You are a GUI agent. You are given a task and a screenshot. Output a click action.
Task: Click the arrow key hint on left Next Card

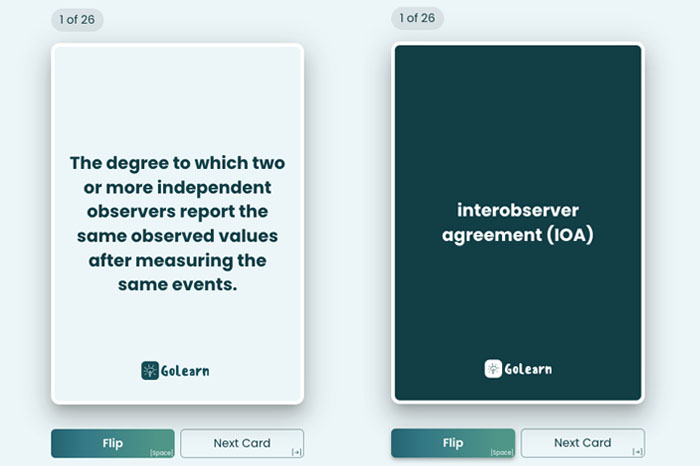pyautogui.click(x=296, y=453)
